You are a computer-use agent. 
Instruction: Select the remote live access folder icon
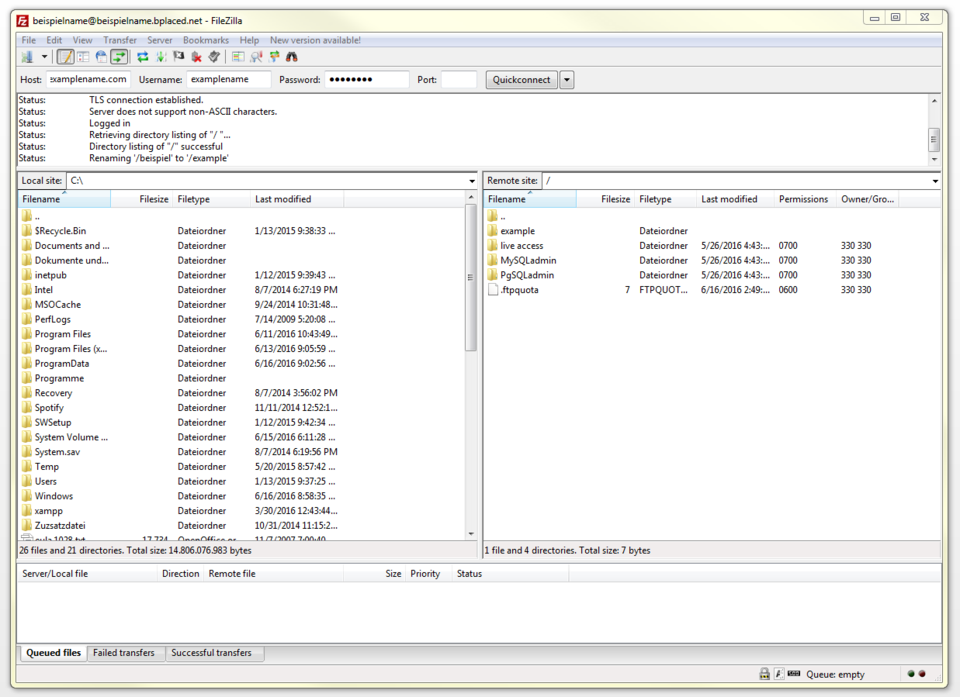[x=493, y=246]
